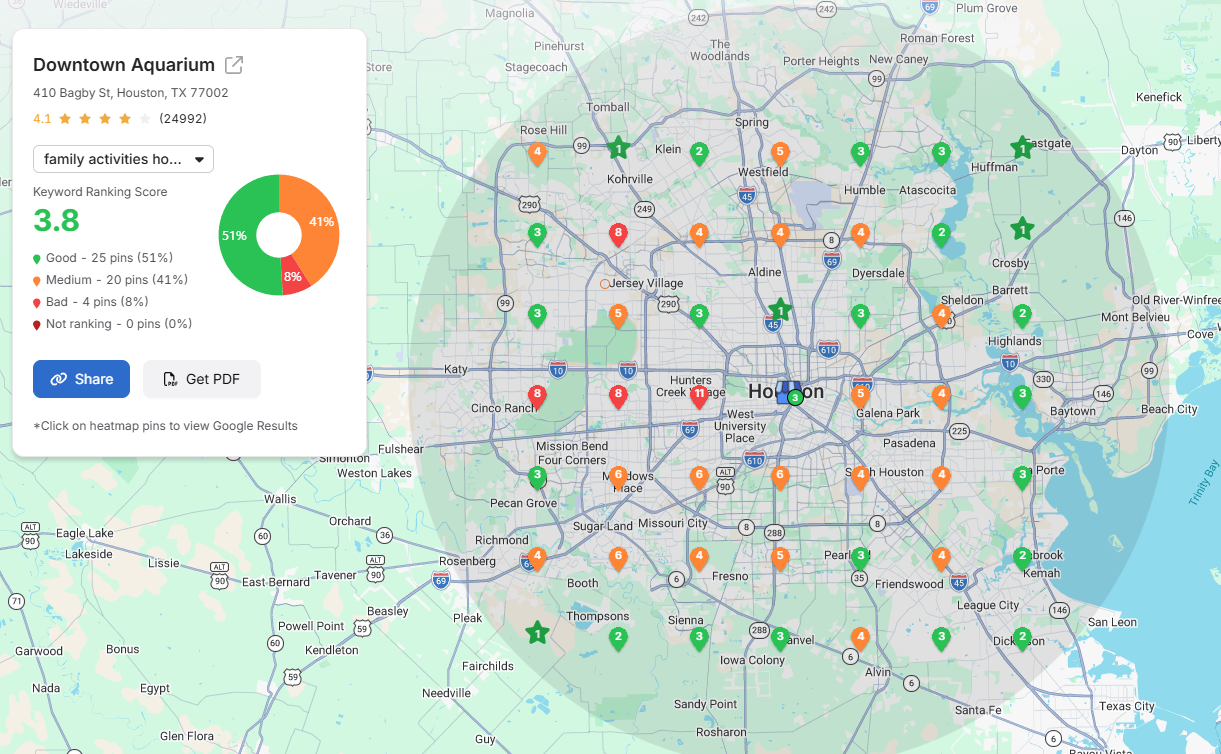Click the star rating row
This screenshot has height=754, width=1221.
(104, 119)
